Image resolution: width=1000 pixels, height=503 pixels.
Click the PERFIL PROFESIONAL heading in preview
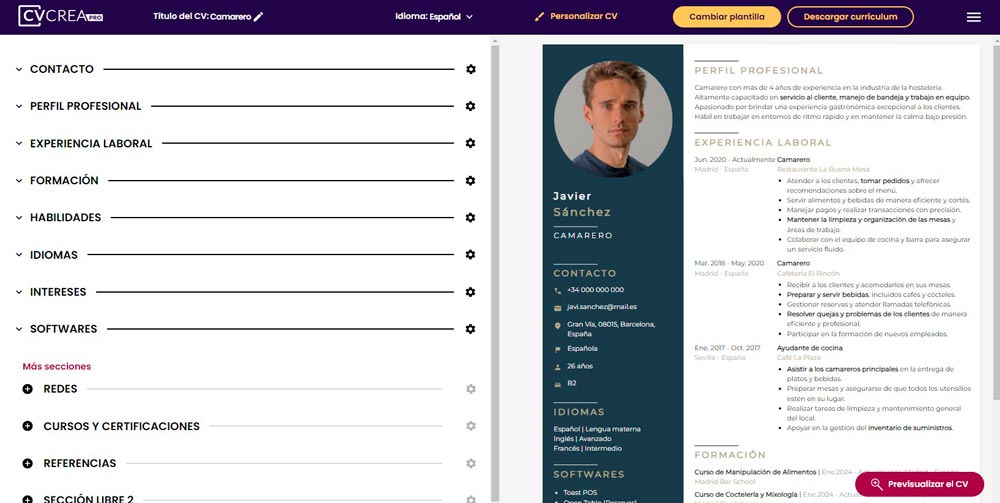[x=759, y=71]
